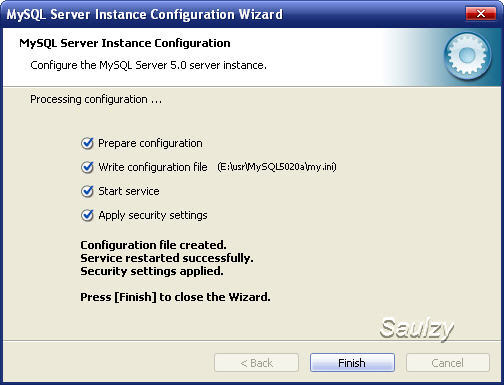504x385 pixels.
Task: Click the Write configuration file checkmark icon
Action: (87, 167)
